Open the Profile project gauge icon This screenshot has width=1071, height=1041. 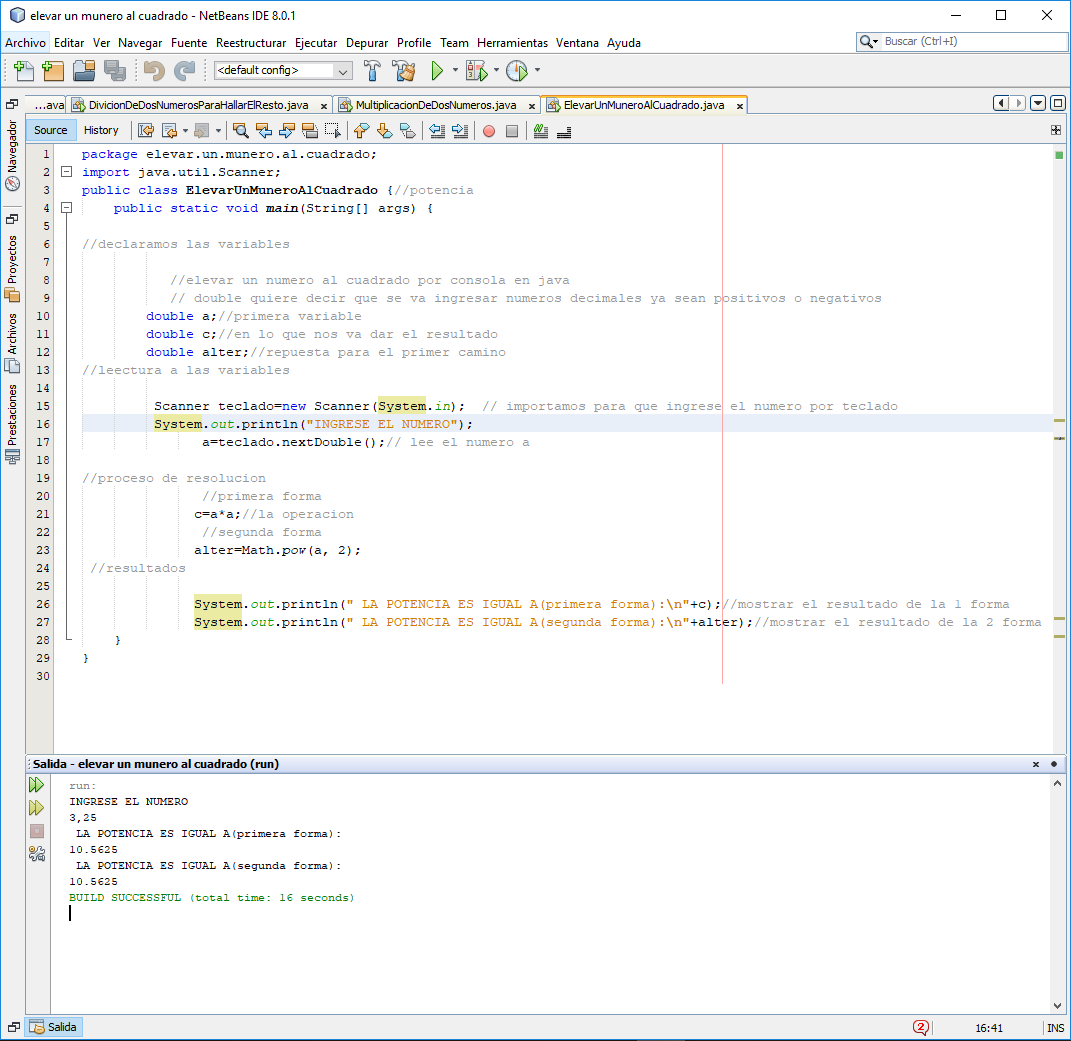pyautogui.click(x=518, y=71)
